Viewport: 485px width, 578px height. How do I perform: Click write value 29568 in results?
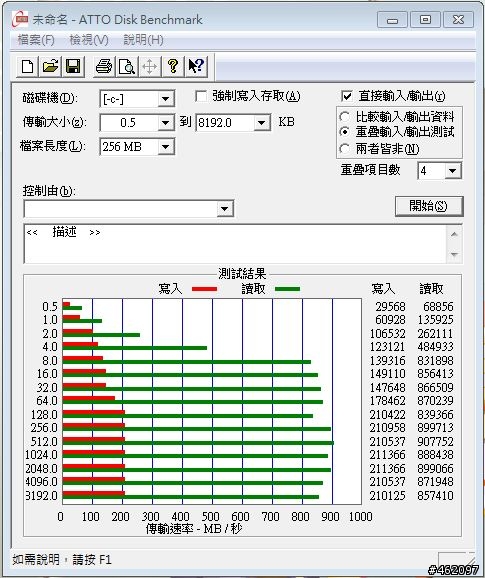pos(390,307)
